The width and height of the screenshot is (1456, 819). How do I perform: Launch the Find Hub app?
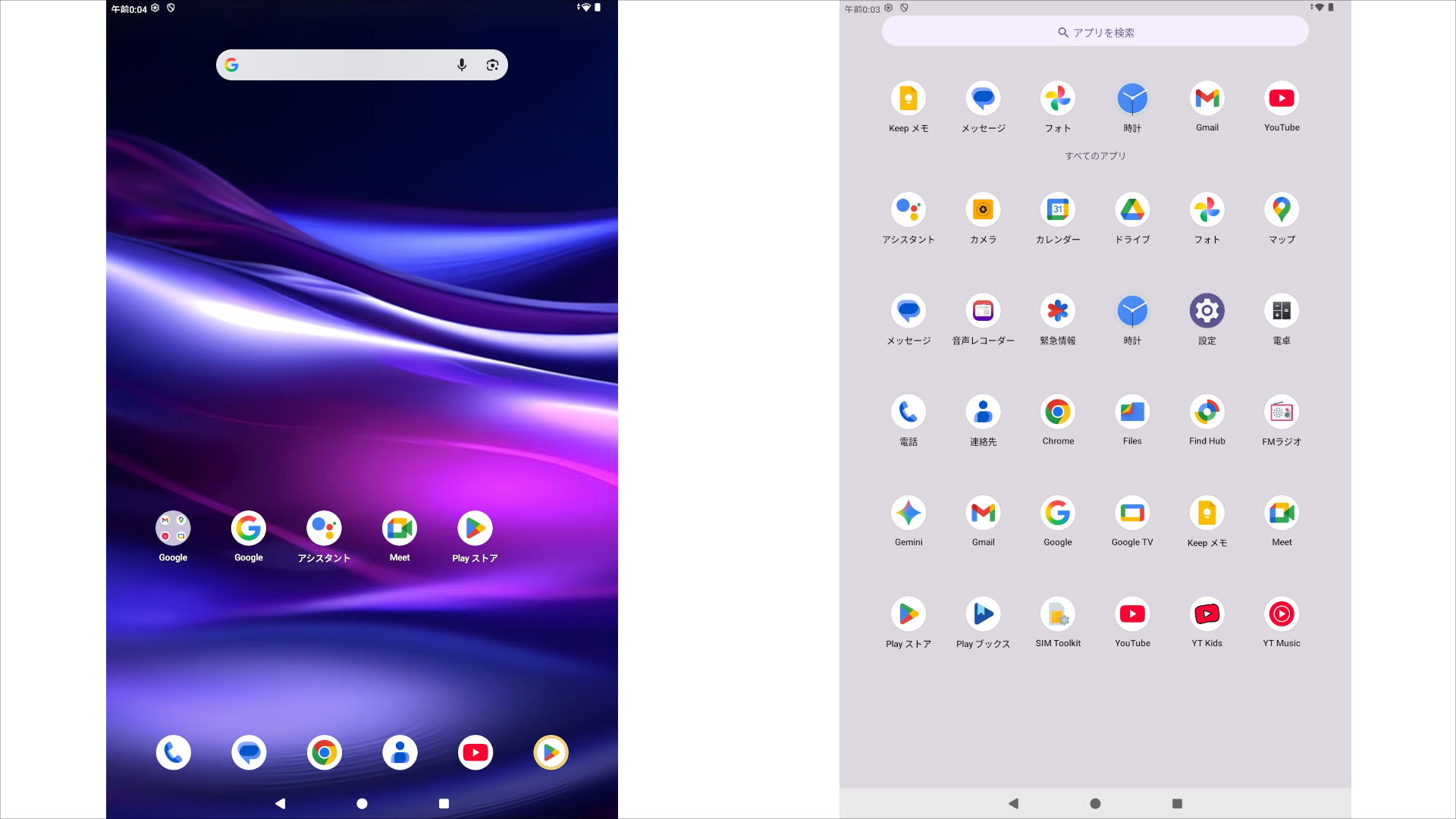tap(1207, 413)
